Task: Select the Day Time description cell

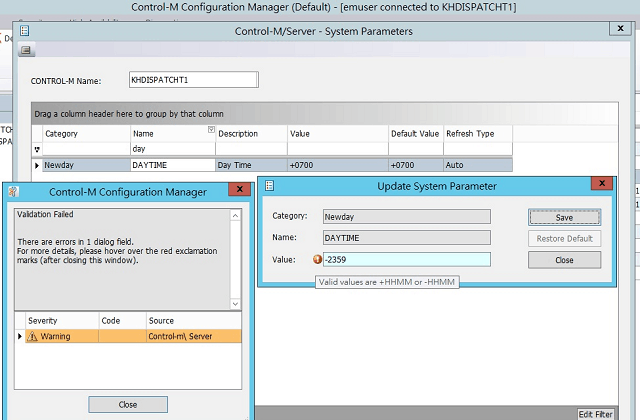Action: pyautogui.click(x=251, y=165)
